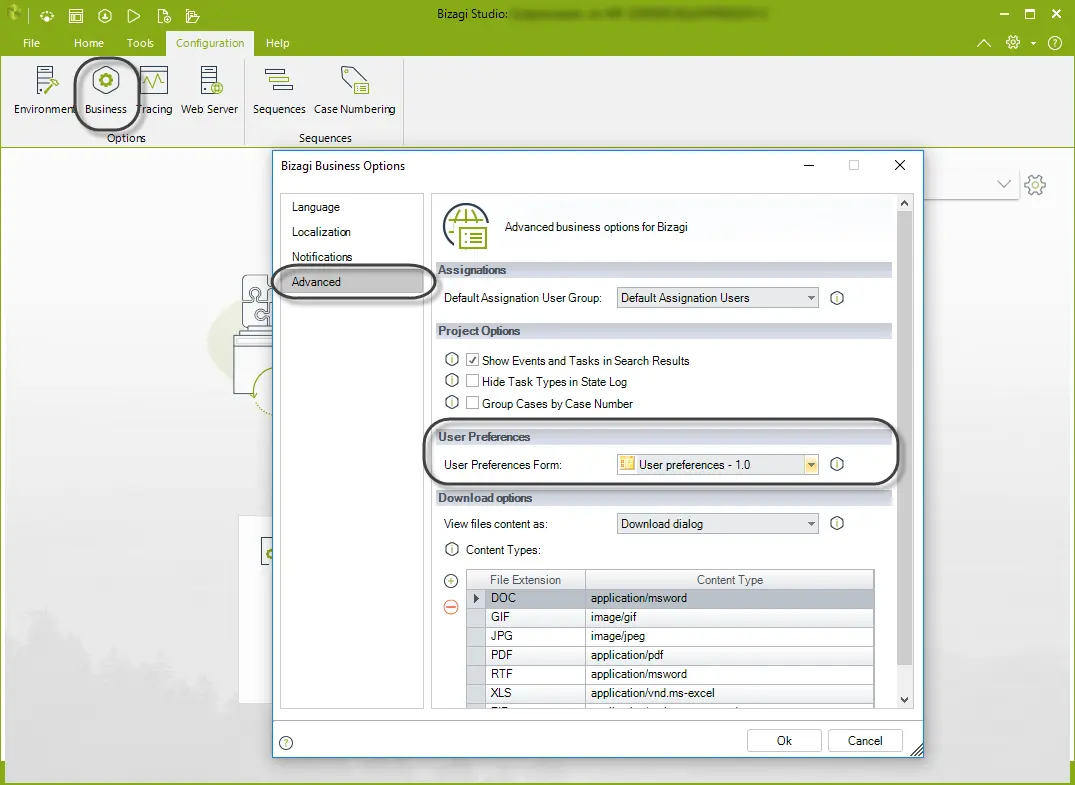The height and width of the screenshot is (785, 1075).
Task: Show info for User Preferences Form
Action: click(x=836, y=465)
